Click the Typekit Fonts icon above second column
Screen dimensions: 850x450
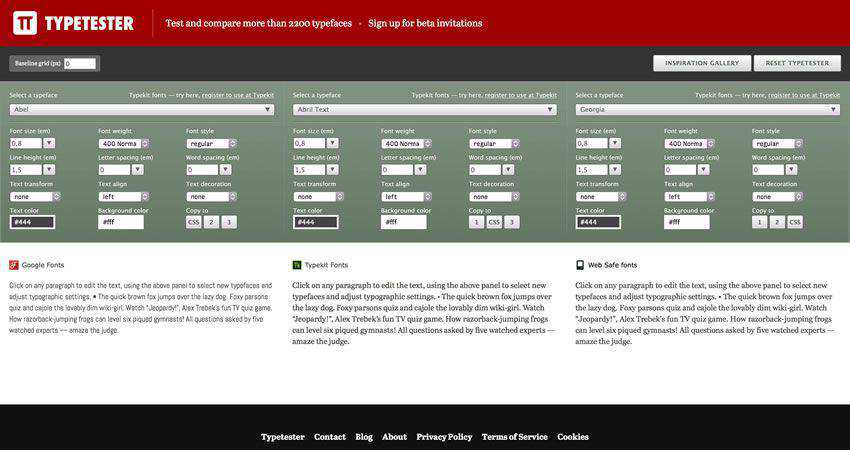click(x=297, y=265)
